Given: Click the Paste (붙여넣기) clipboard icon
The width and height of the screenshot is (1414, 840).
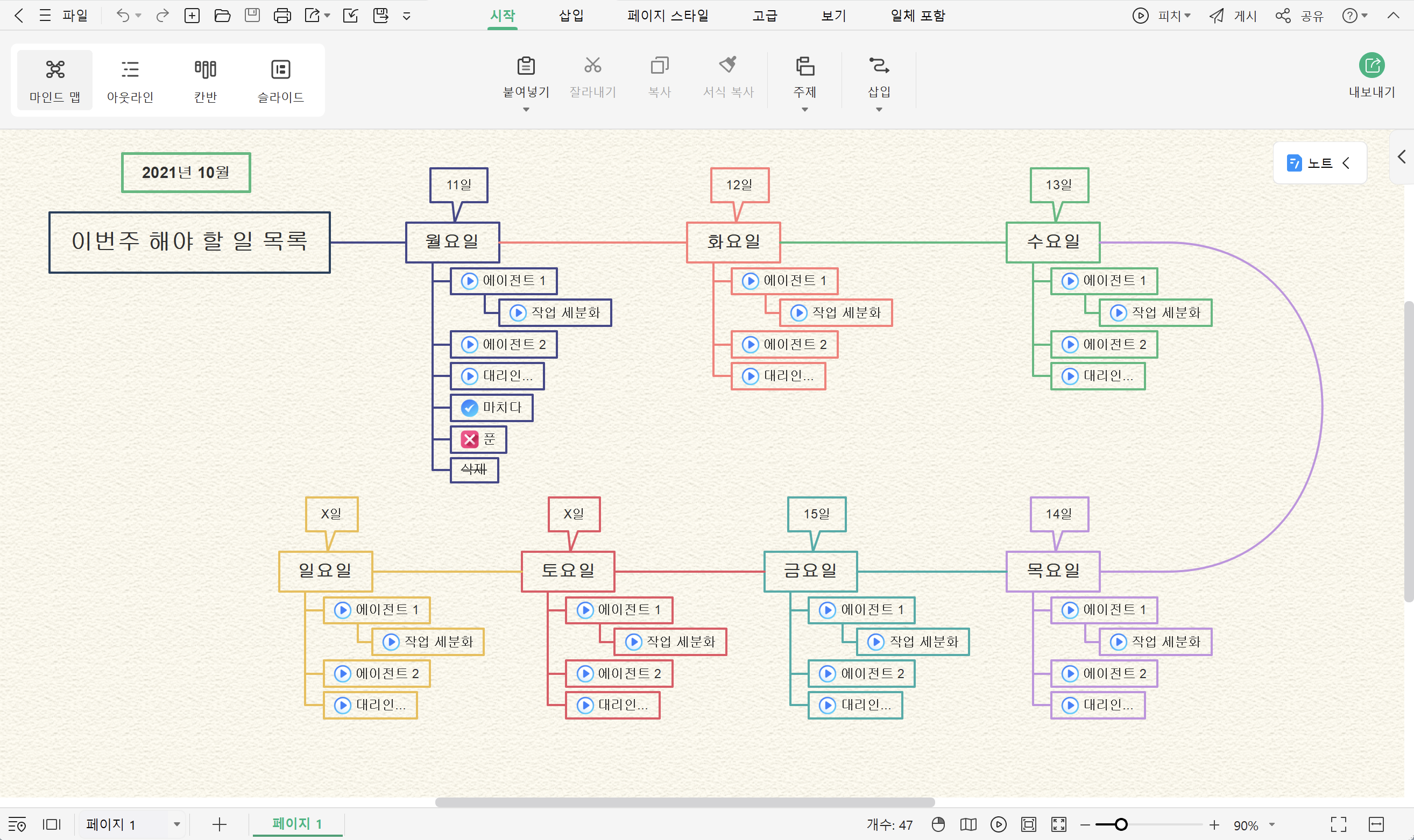Looking at the screenshot, I should pos(526,66).
